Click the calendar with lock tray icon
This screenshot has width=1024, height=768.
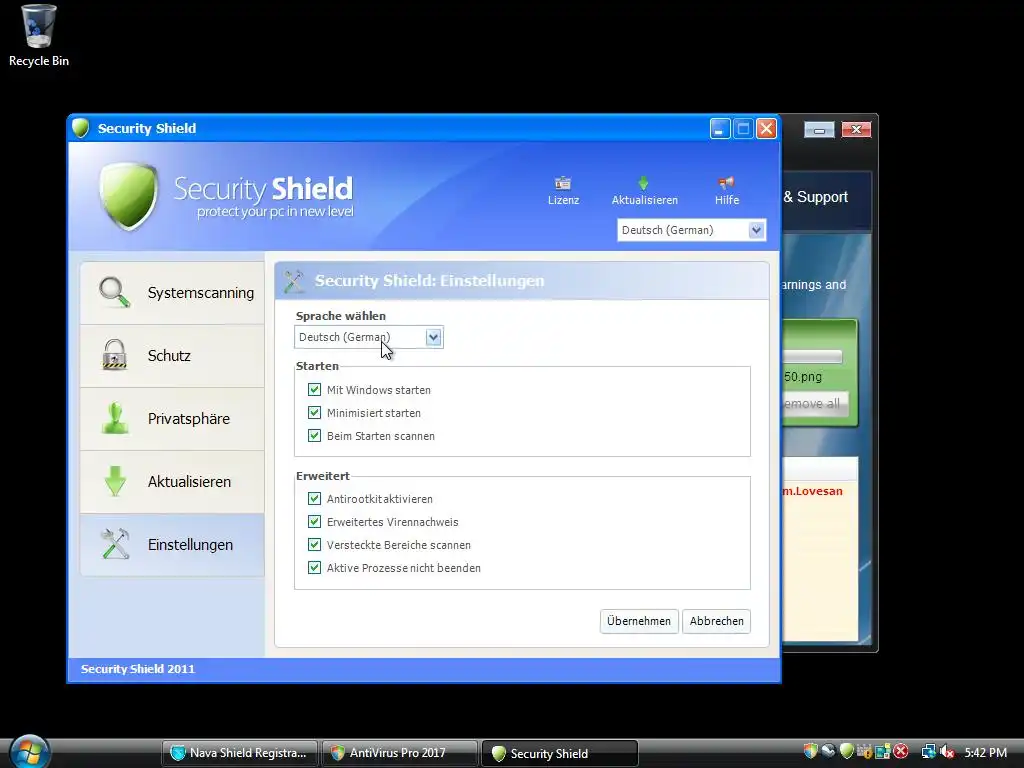coord(865,752)
